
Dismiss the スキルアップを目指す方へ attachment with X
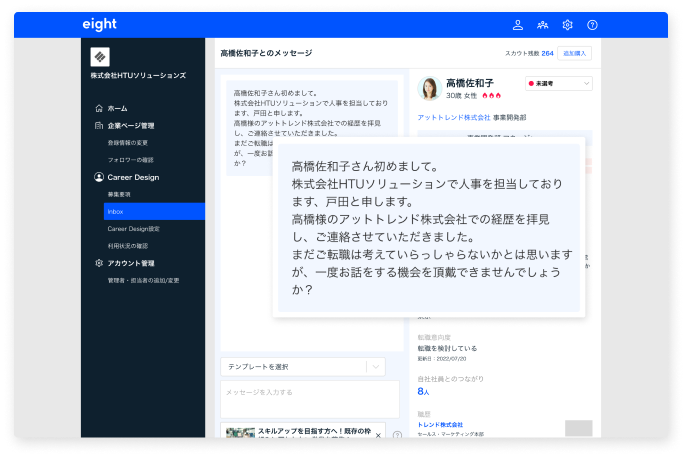pos(378,435)
